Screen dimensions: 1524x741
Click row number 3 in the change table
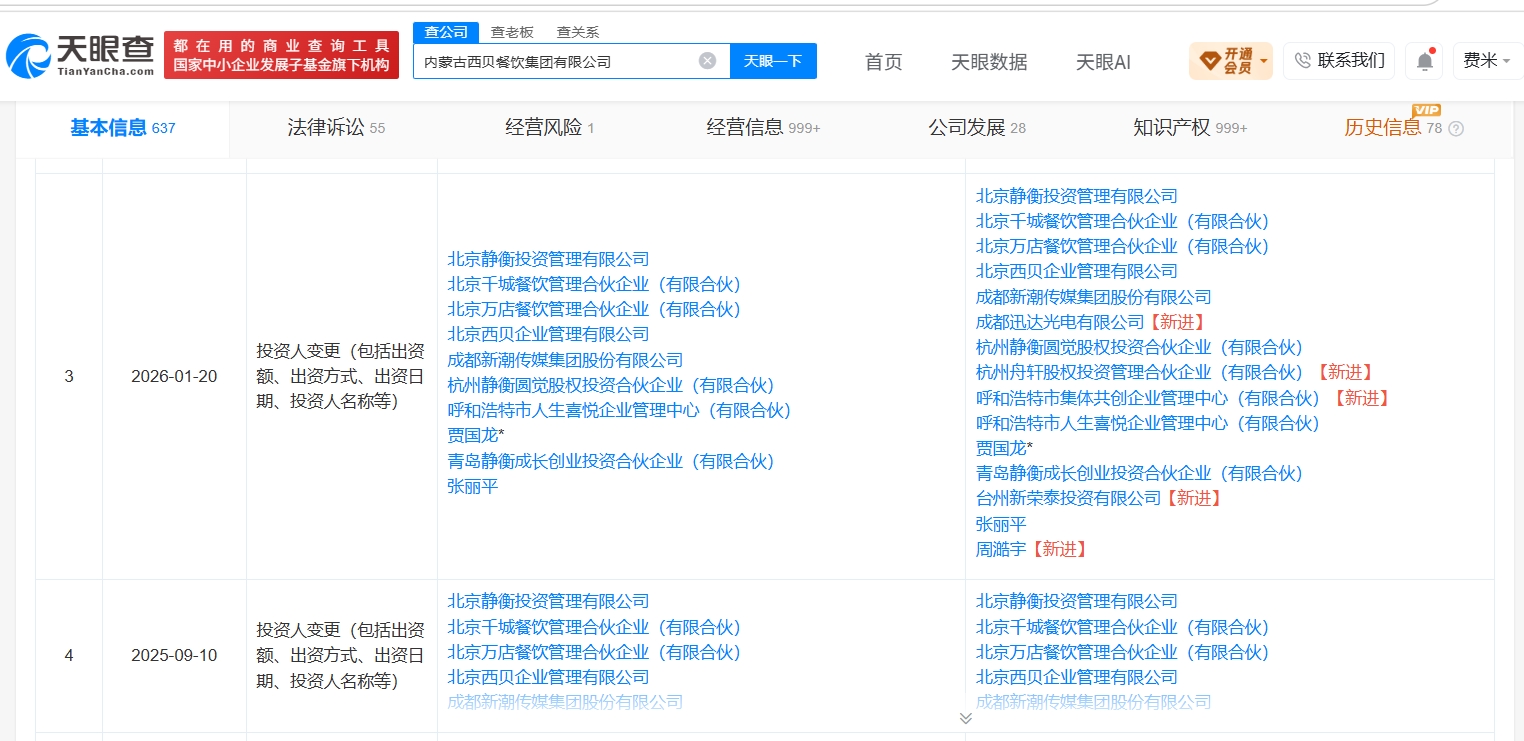[x=69, y=377]
